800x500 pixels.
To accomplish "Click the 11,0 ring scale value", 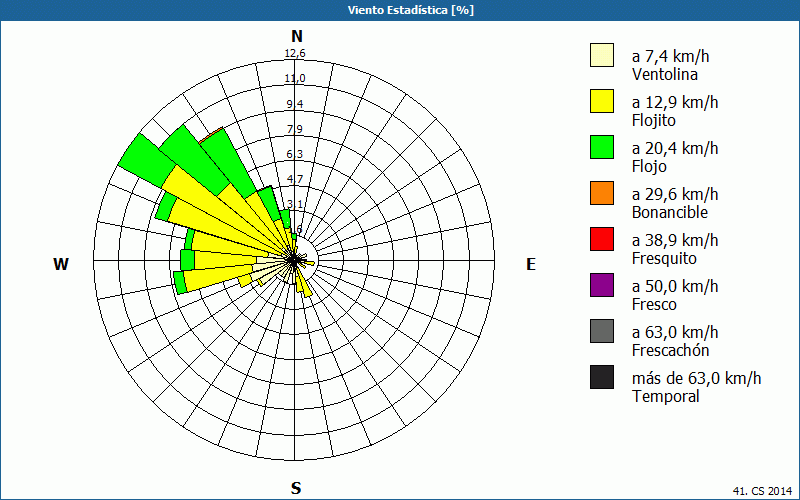I will (x=295, y=78).
